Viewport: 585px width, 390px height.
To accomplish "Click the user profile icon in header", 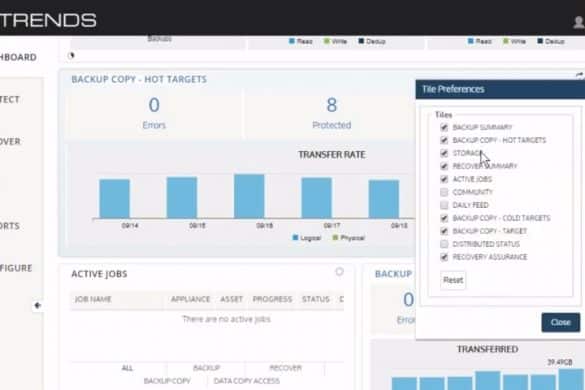I will [579, 22].
